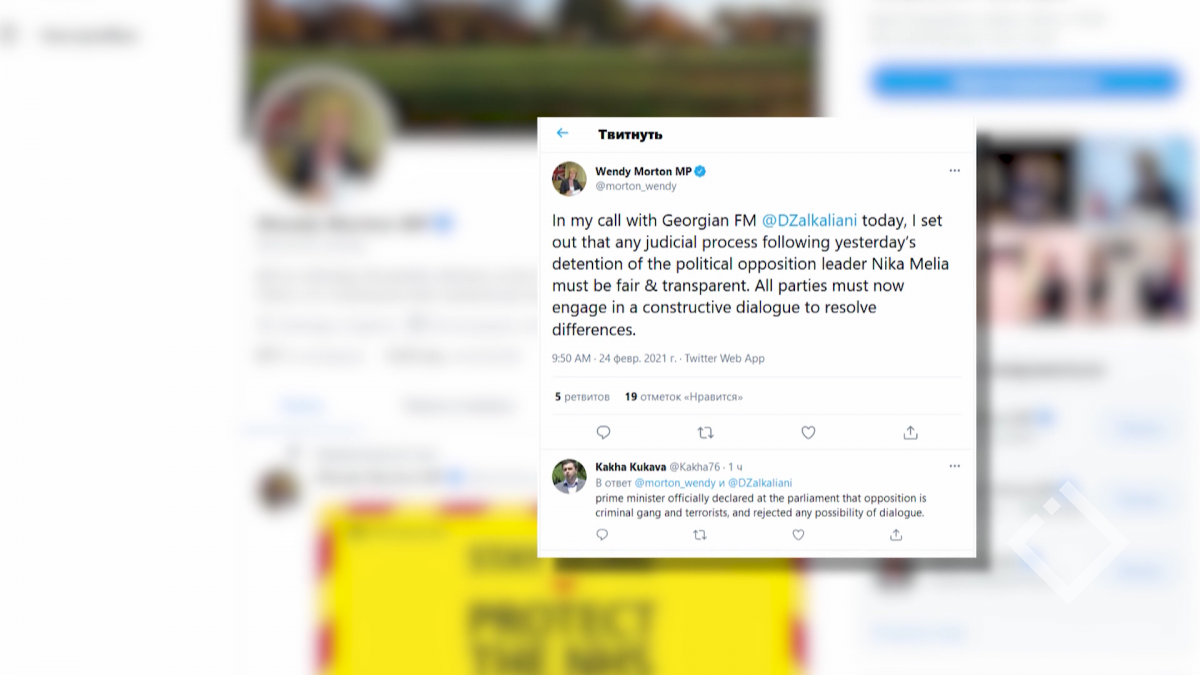The height and width of the screenshot is (675, 1200).
Task: Open more options on Kakha Kukava's reply
Action: tap(954, 466)
